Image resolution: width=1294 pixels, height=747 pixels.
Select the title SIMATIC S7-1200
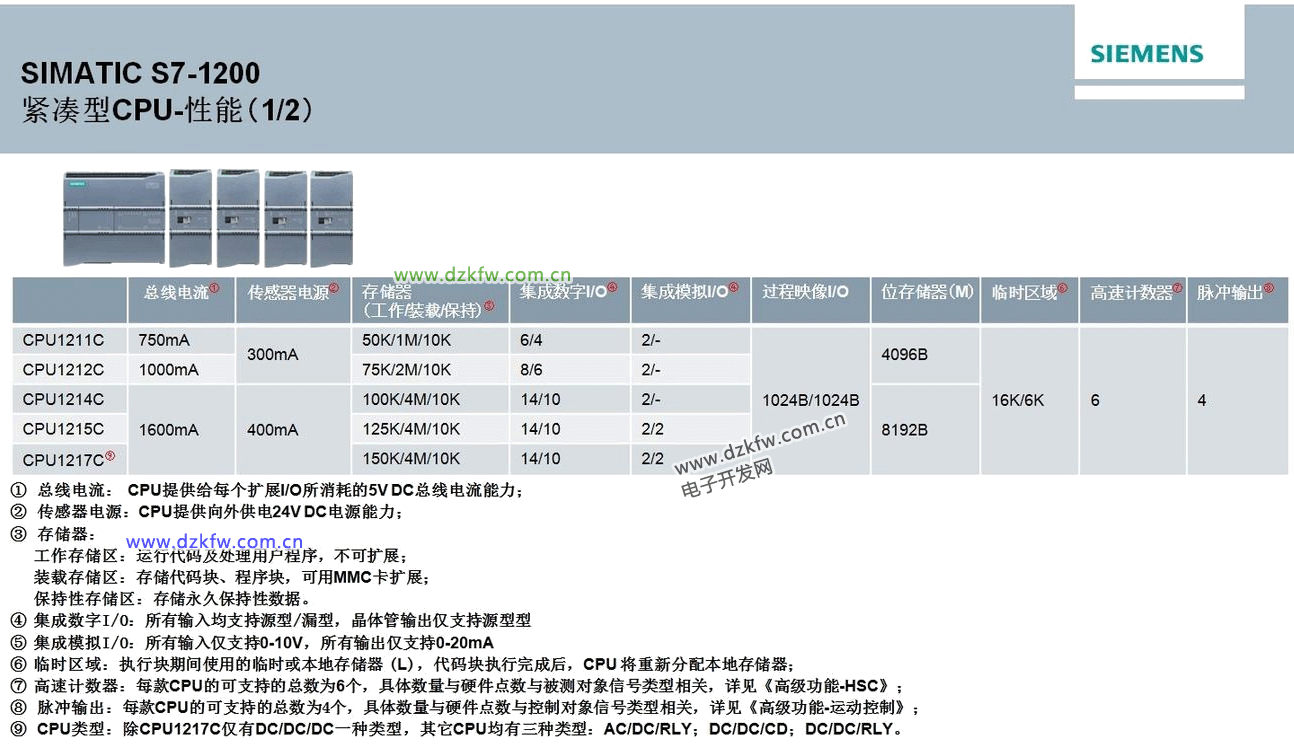click(140, 73)
